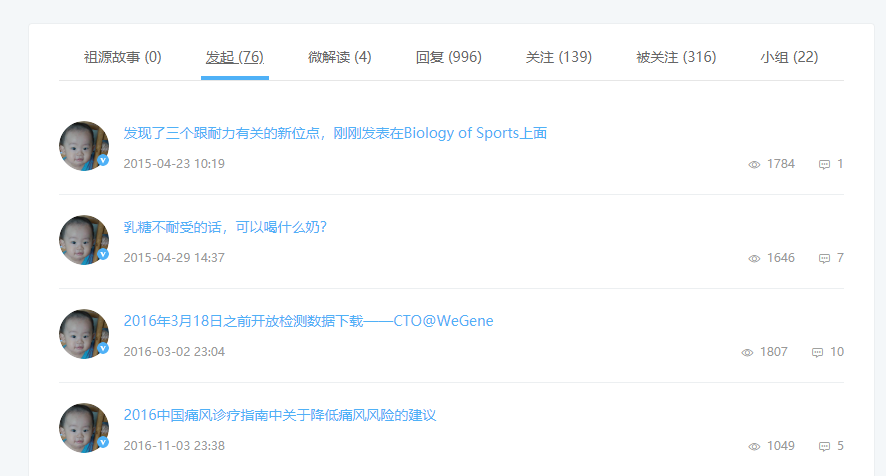Open the 回复 (996) tab

tap(449, 57)
